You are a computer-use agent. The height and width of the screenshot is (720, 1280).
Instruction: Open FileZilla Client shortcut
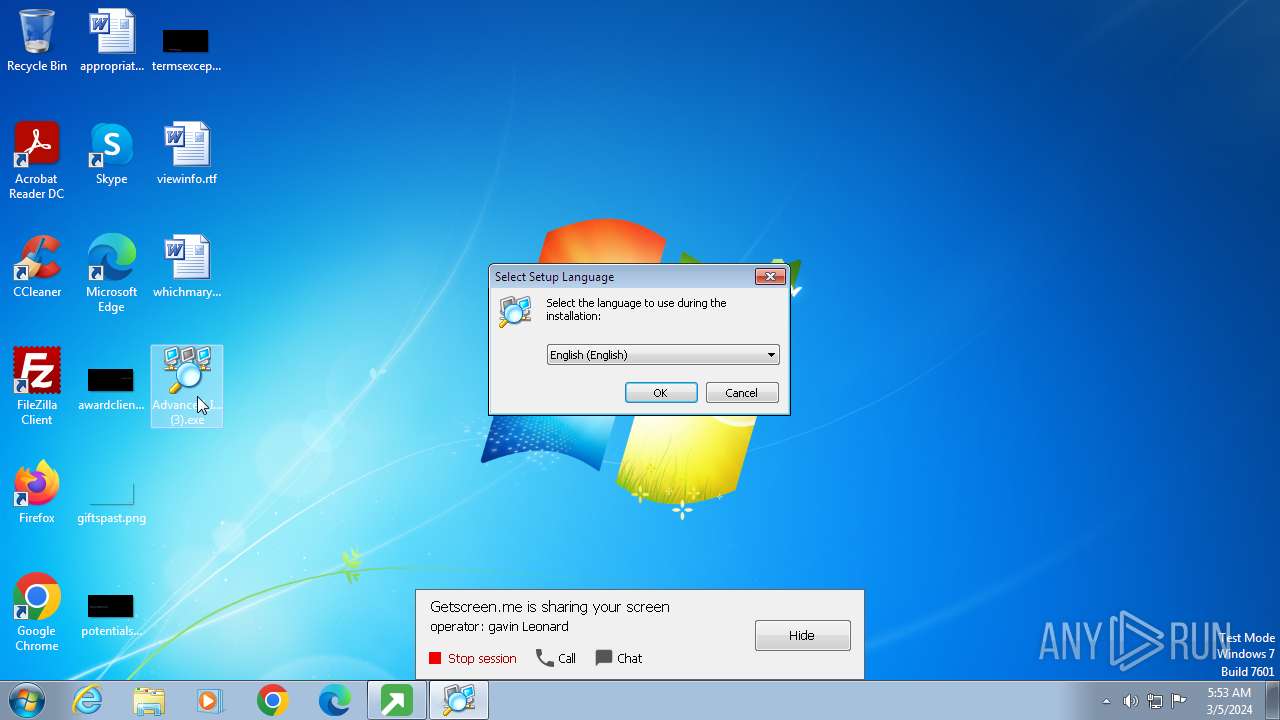37,386
